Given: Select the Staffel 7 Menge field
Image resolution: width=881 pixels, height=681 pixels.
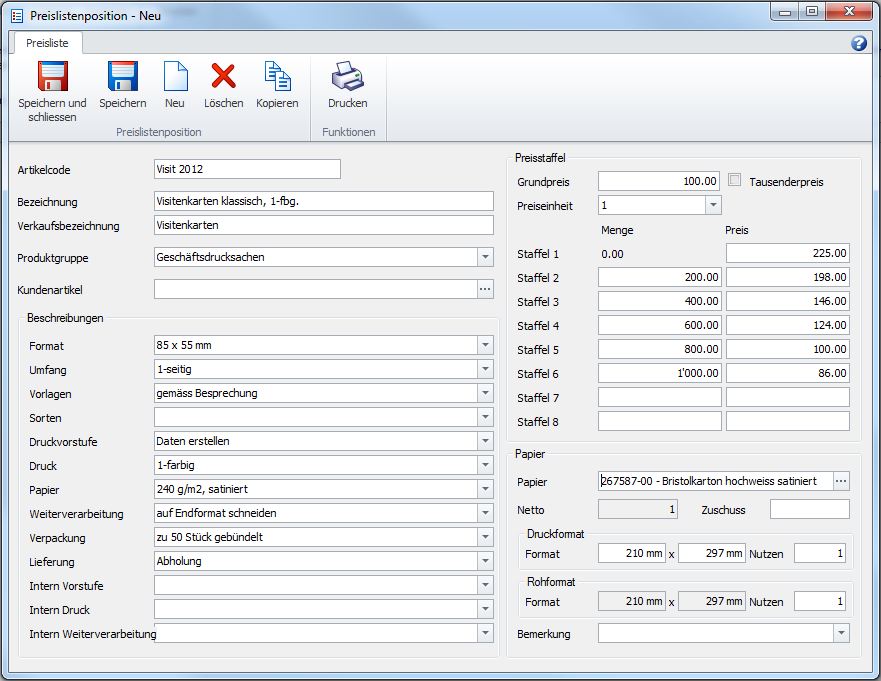Looking at the screenshot, I should point(659,397).
